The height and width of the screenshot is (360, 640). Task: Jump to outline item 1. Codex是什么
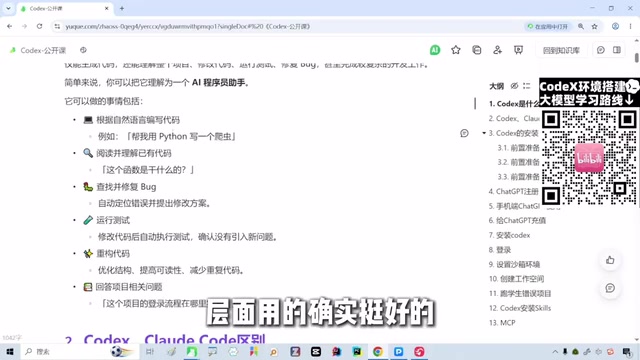tap(514, 104)
